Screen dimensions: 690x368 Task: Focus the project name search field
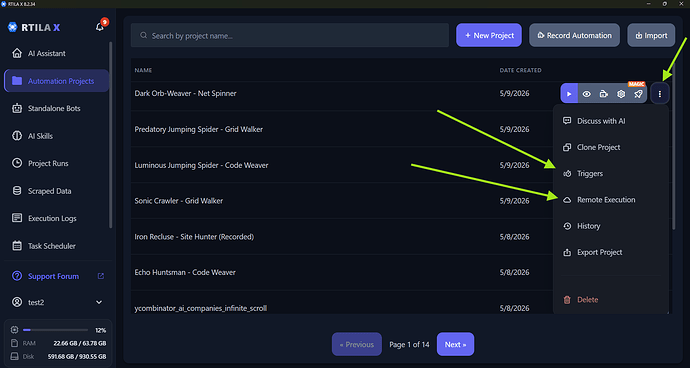pos(290,35)
